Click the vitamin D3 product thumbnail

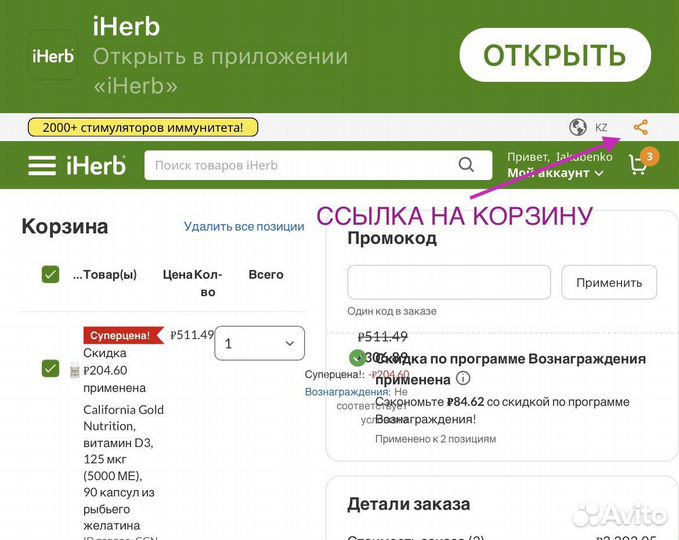75,370
